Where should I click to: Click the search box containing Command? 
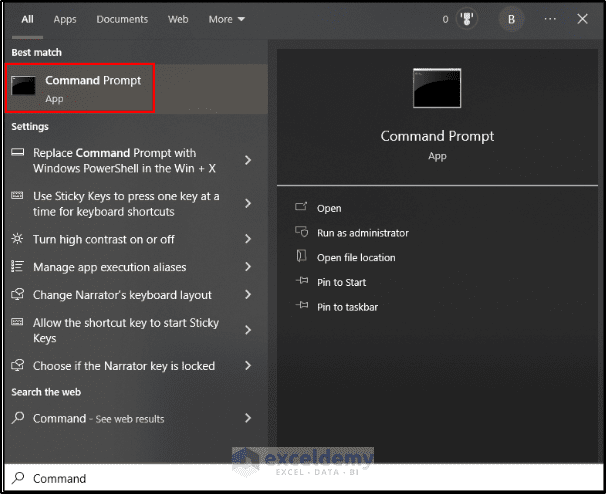coord(304,478)
